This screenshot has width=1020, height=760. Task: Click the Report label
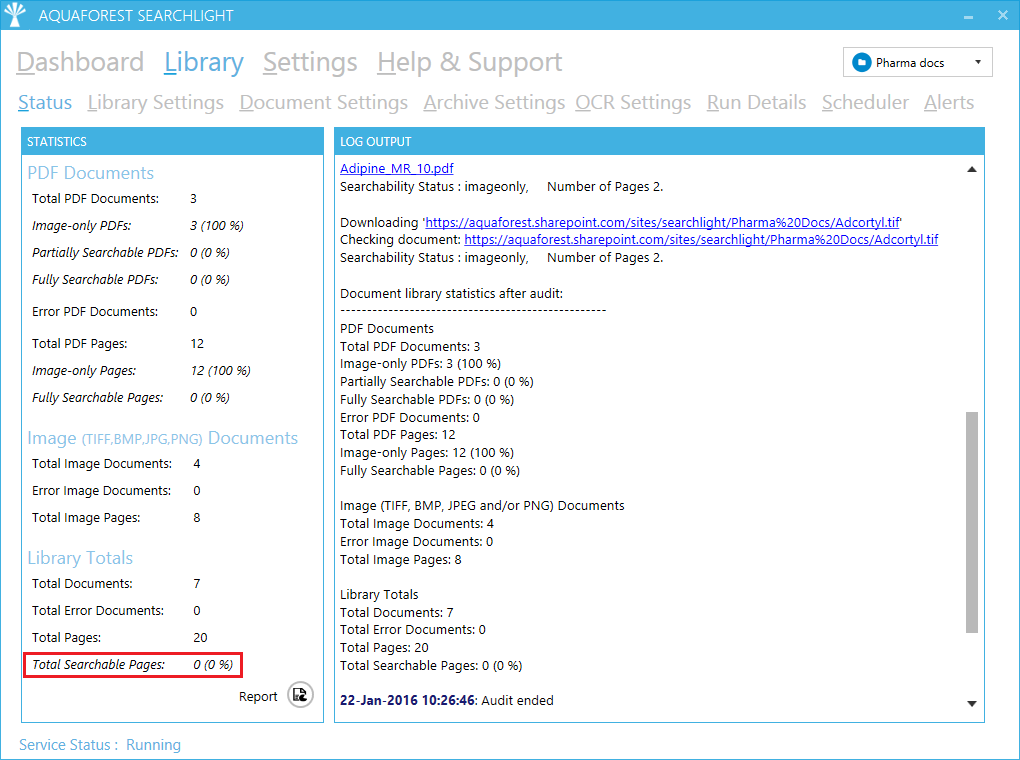click(x=258, y=696)
